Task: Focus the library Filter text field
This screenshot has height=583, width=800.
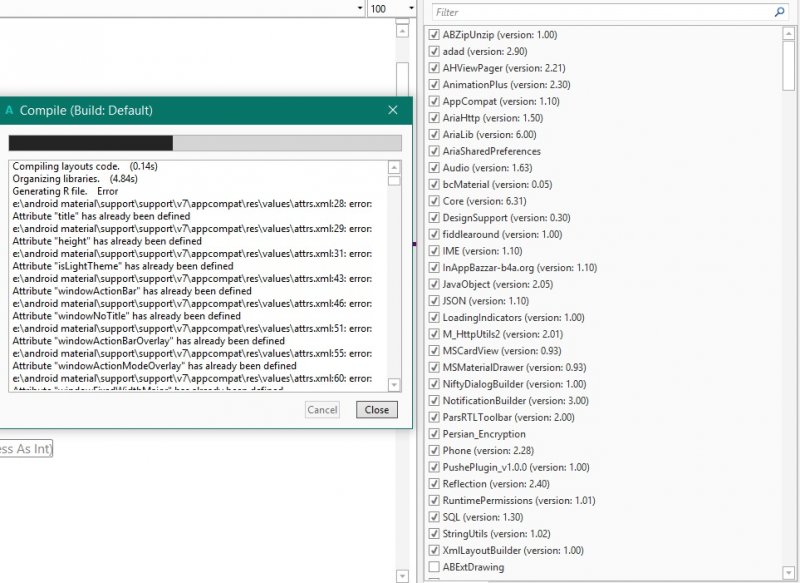Action: pos(600,12)
